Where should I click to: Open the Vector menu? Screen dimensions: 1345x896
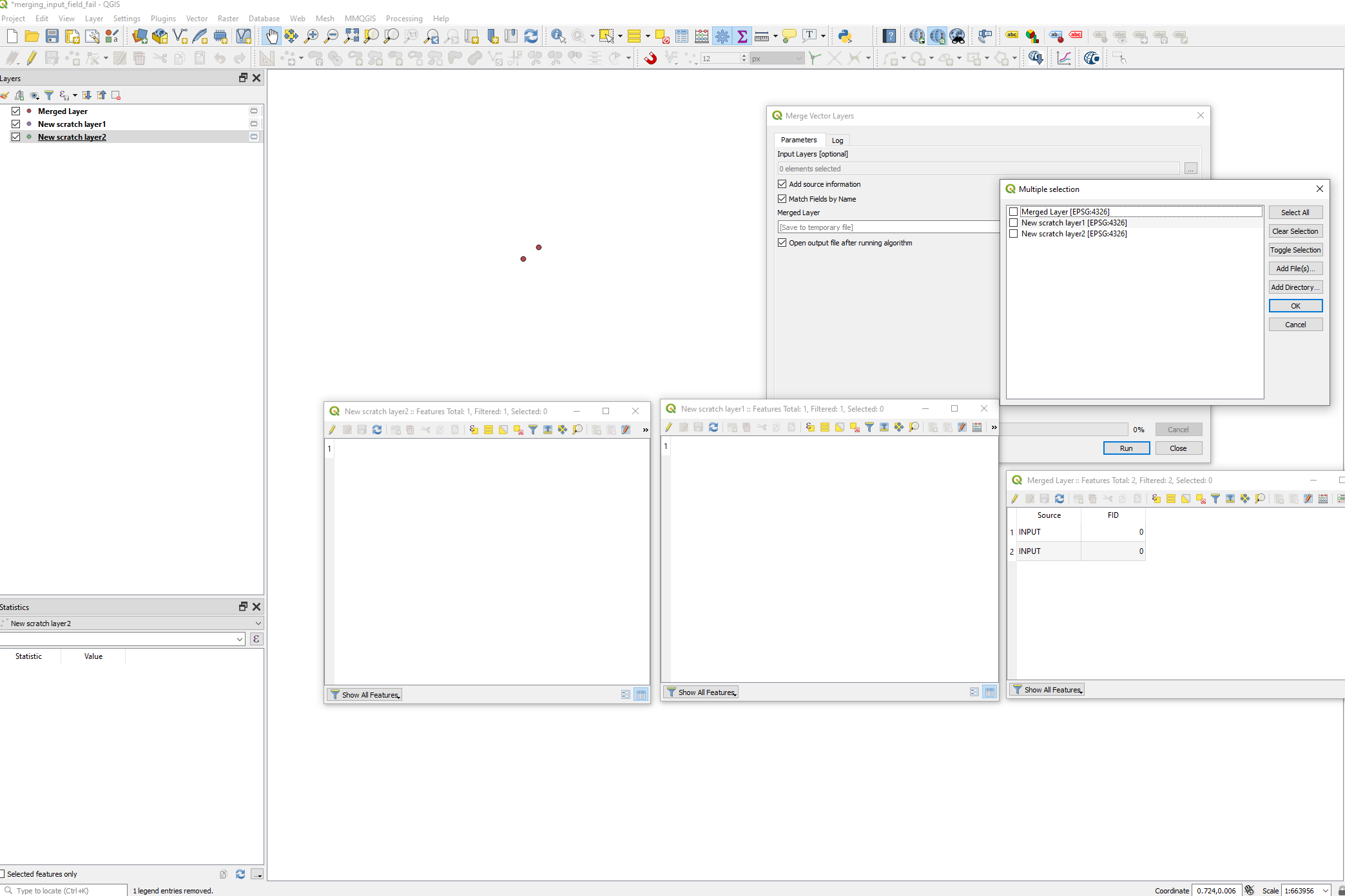click(x=197, y=18)
